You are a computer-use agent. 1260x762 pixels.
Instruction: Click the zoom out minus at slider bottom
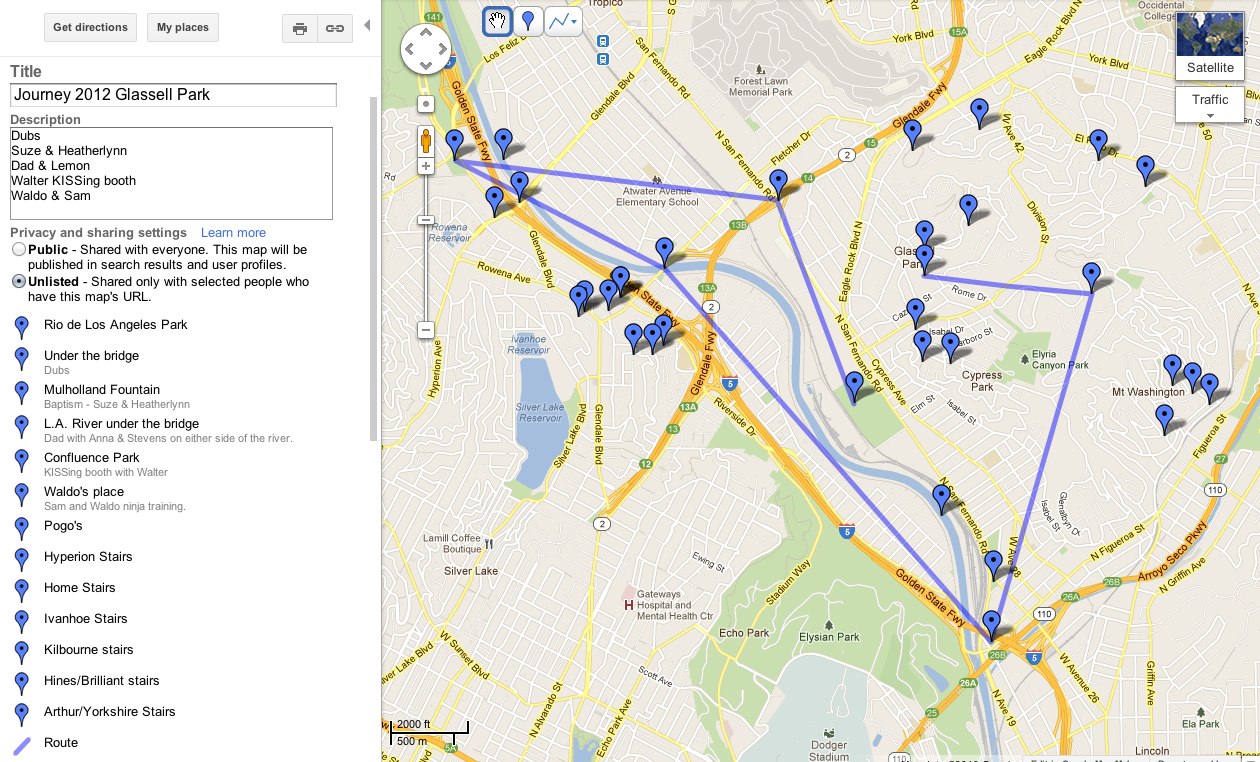(x=426, y=330)
